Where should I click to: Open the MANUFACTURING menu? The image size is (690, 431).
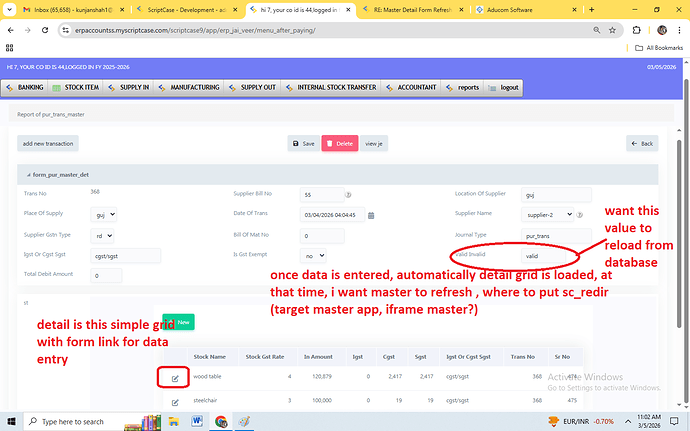coord(188,88)
